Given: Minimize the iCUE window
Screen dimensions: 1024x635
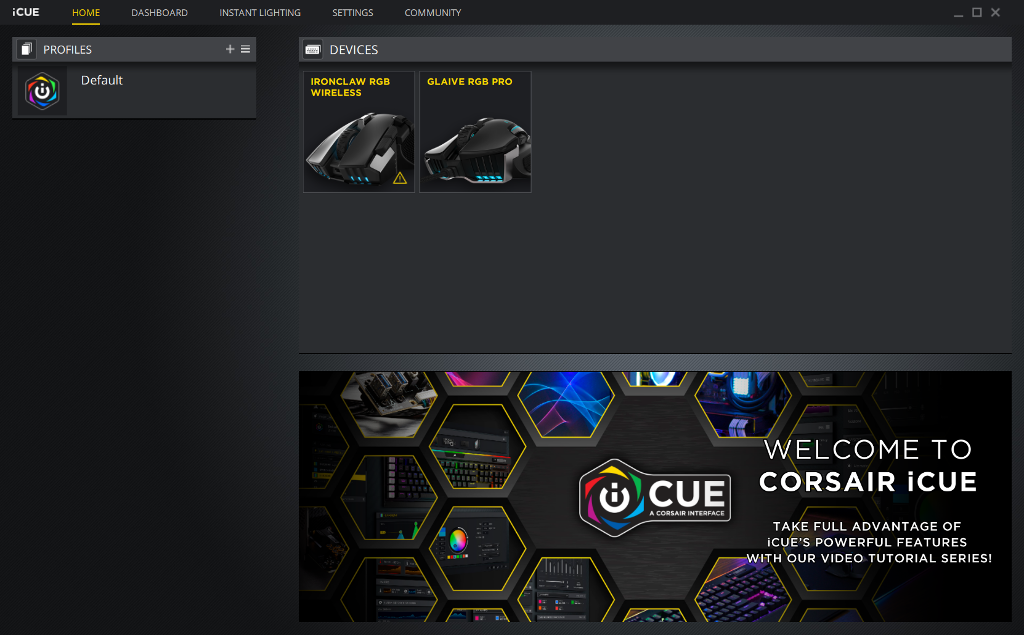Looking at the screenshot, I should tap(959, 13).
